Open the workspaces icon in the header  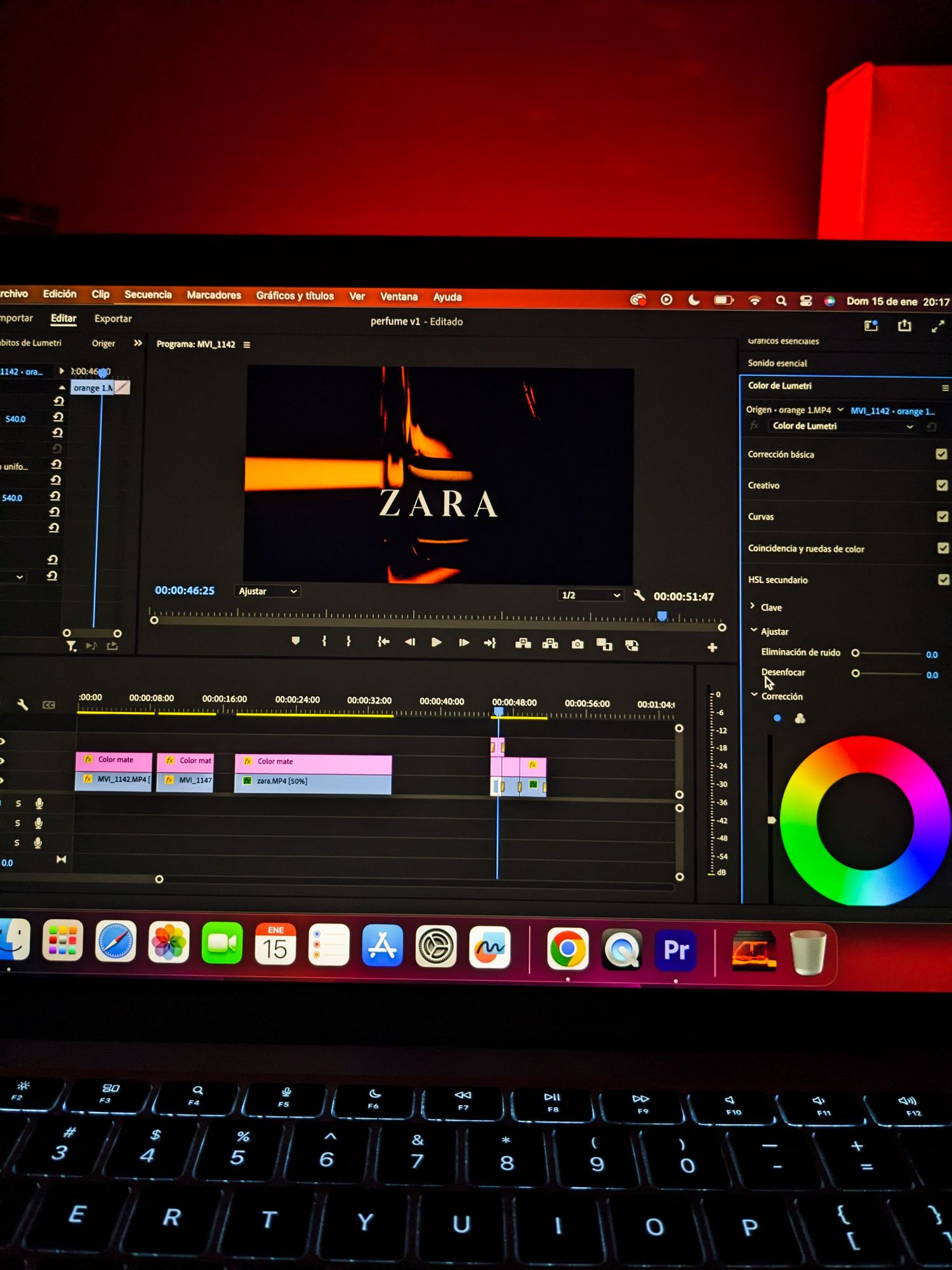(x=871, y=326)
